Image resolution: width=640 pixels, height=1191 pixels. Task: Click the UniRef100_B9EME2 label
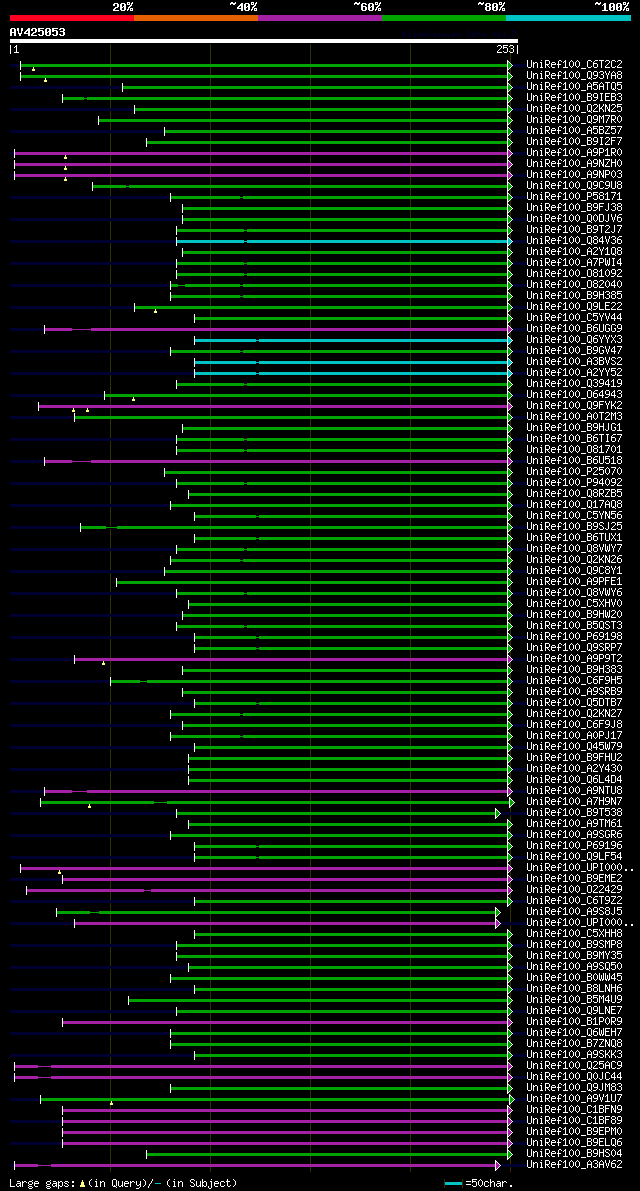tap(574, 880)
